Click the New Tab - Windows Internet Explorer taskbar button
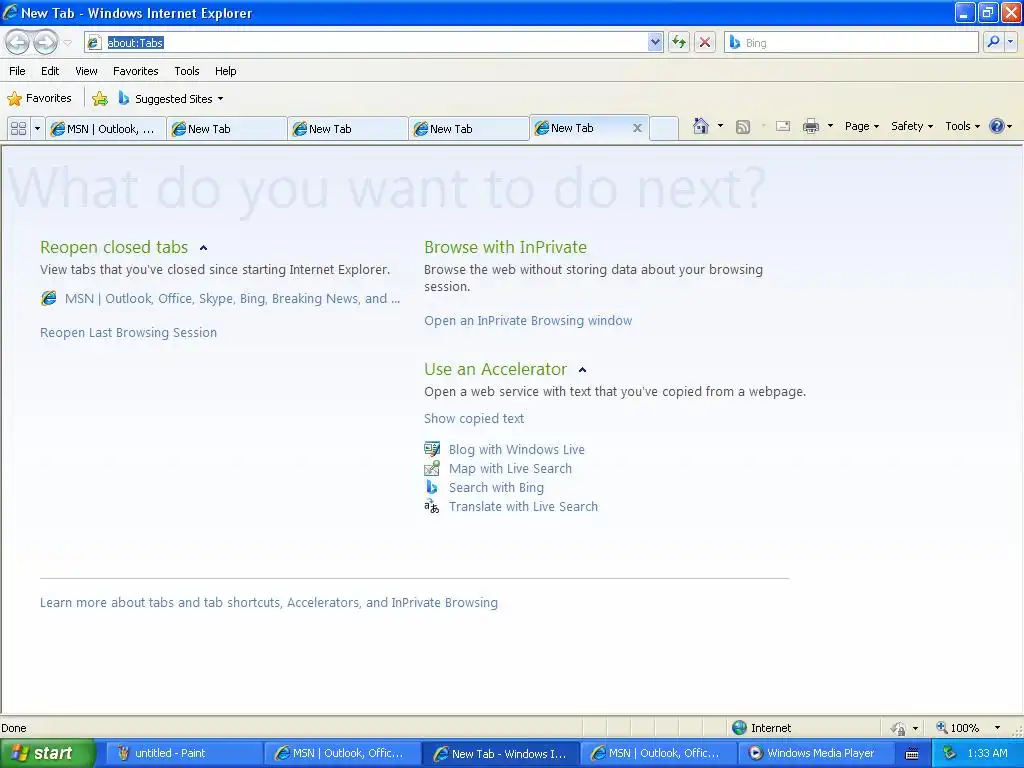Viewport: 1024px width, 768px height. click(500, 753)
